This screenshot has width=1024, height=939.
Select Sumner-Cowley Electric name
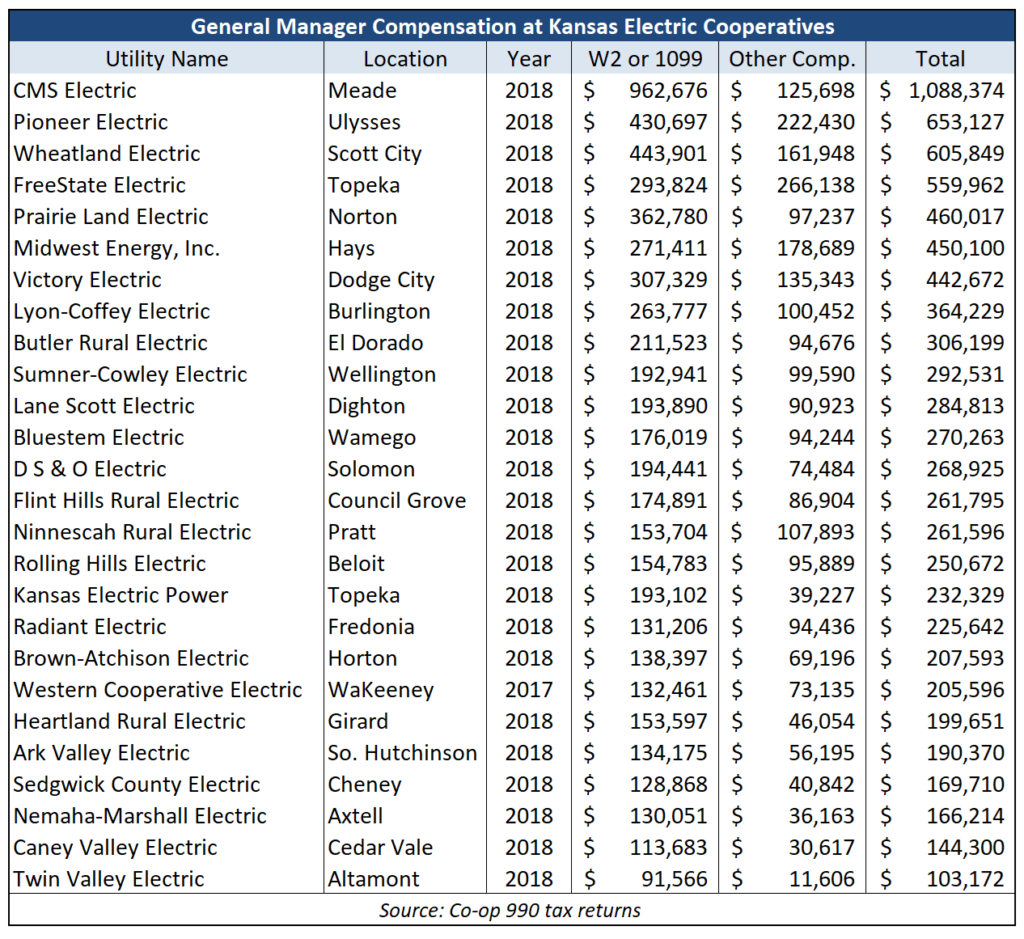coord(131,374)
